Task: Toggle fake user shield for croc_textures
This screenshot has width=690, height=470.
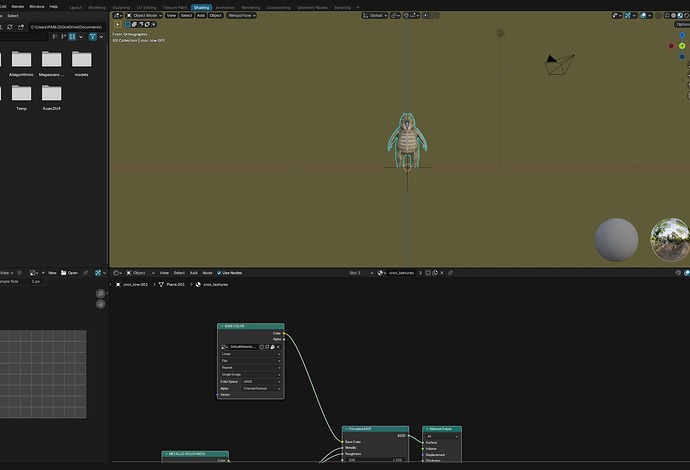Action: pyautogui.click(x=428, y=273)
